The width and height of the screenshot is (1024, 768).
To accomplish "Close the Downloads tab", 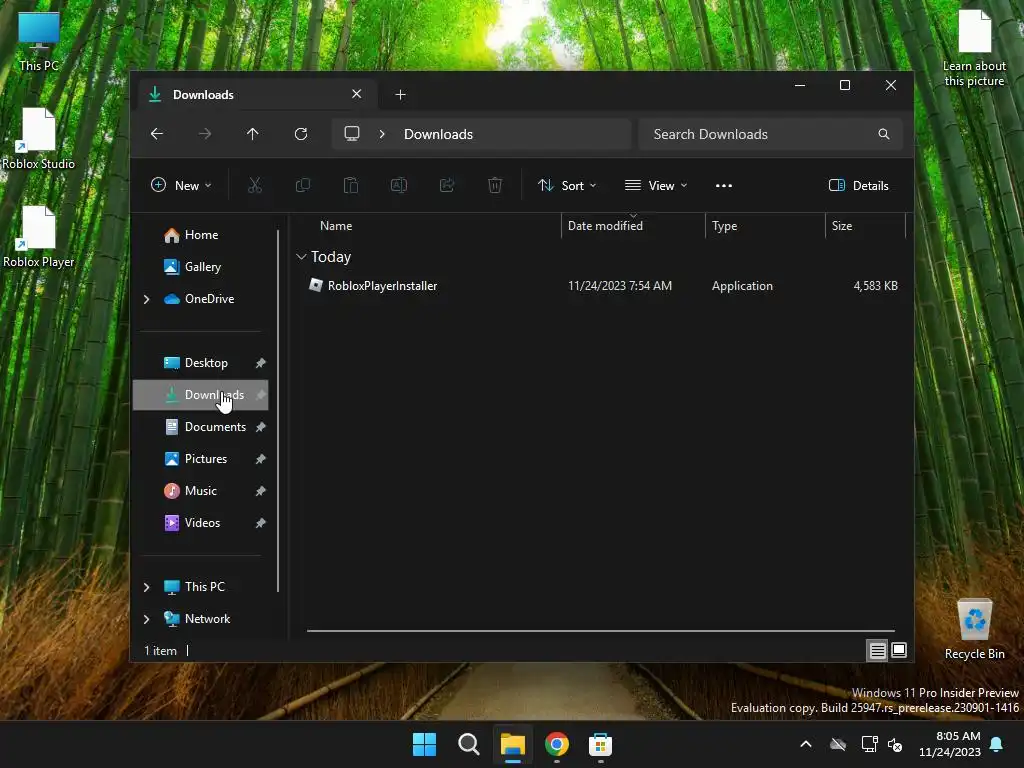I will [357, 94].
